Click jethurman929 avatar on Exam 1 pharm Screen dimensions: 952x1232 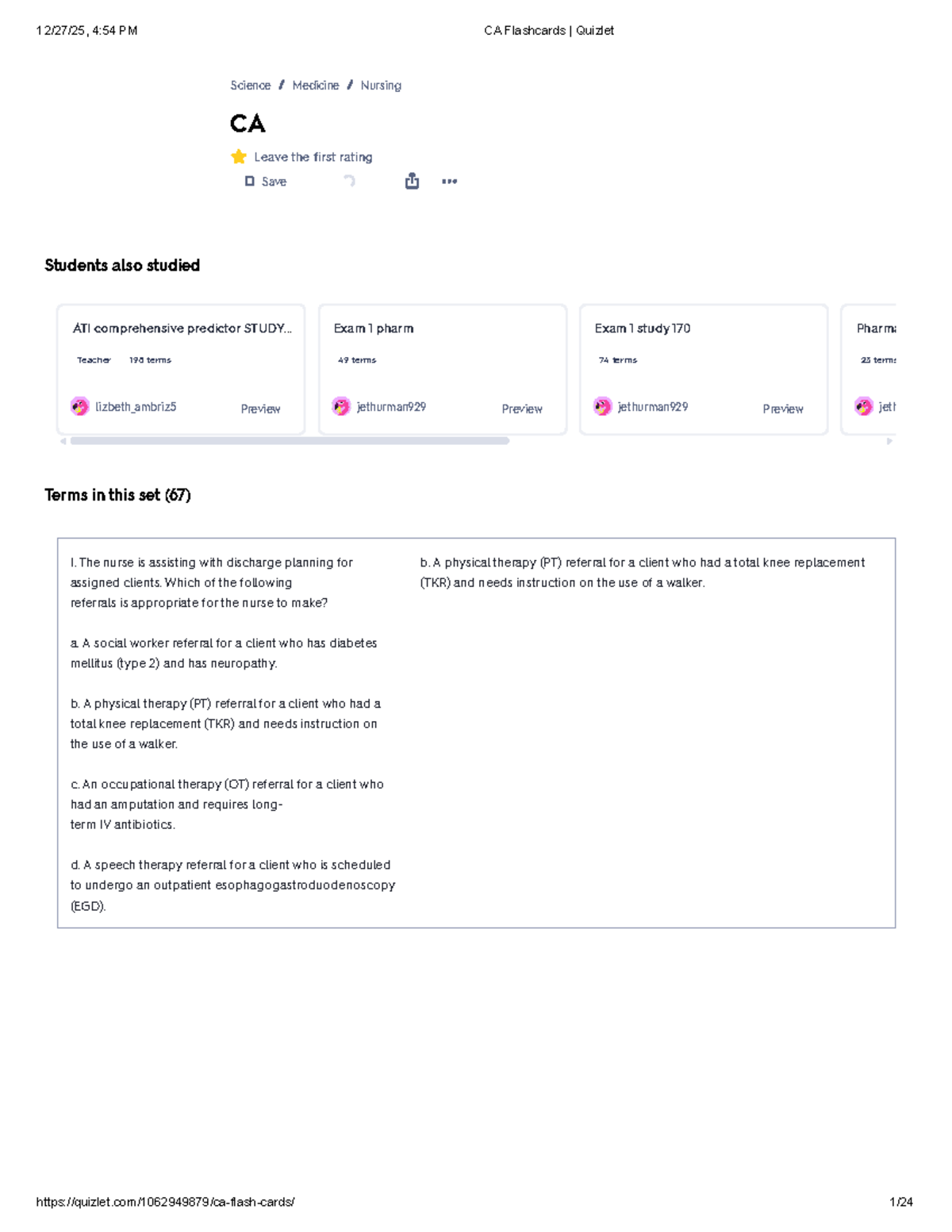[x=341, y=407]
